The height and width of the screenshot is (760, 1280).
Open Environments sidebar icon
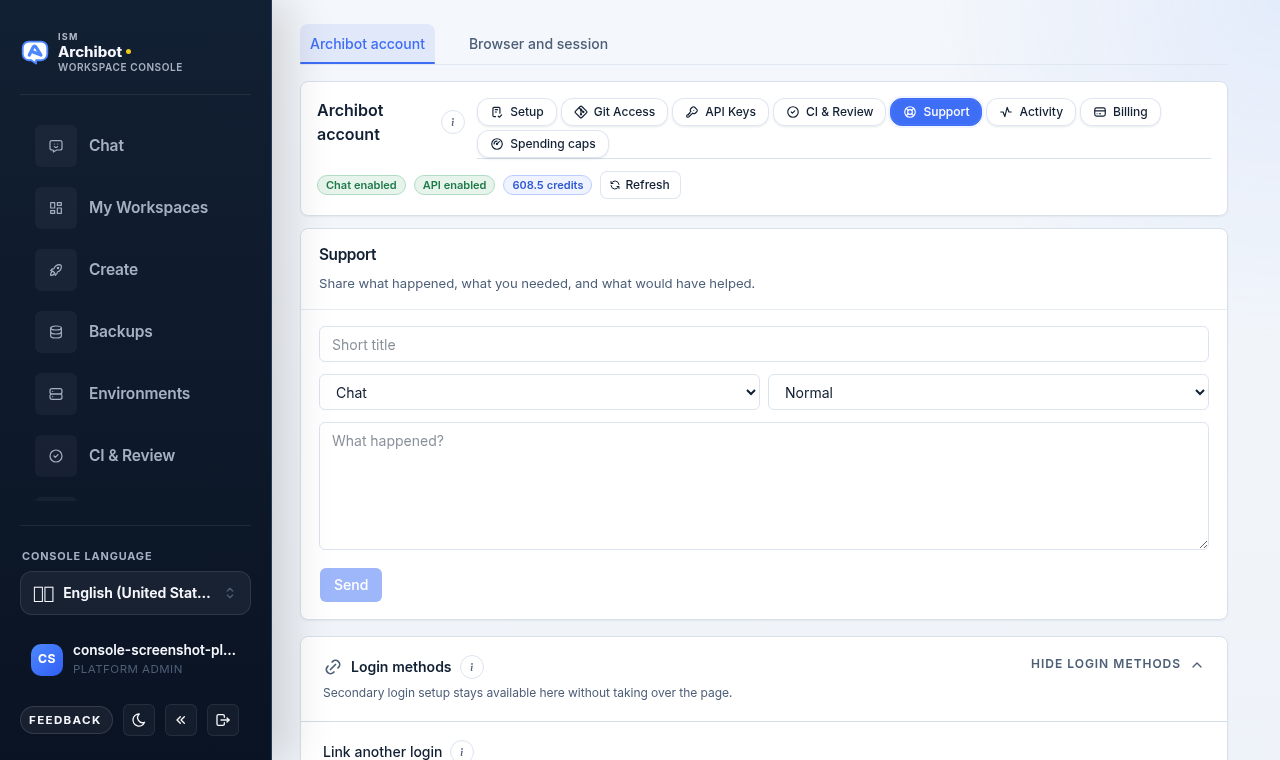tap(56, 394)
